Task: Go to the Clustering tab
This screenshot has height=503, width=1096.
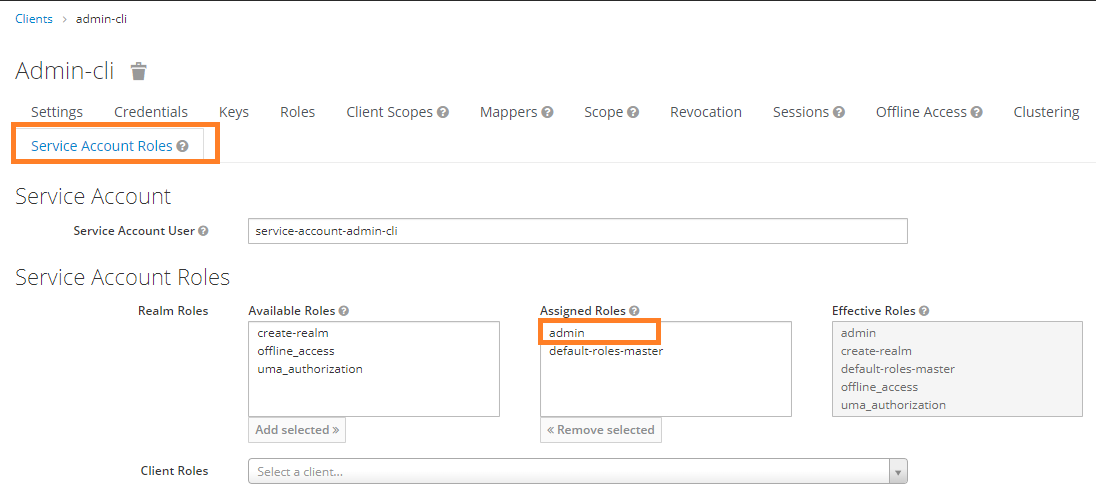Action: [x=1046, y=112]
